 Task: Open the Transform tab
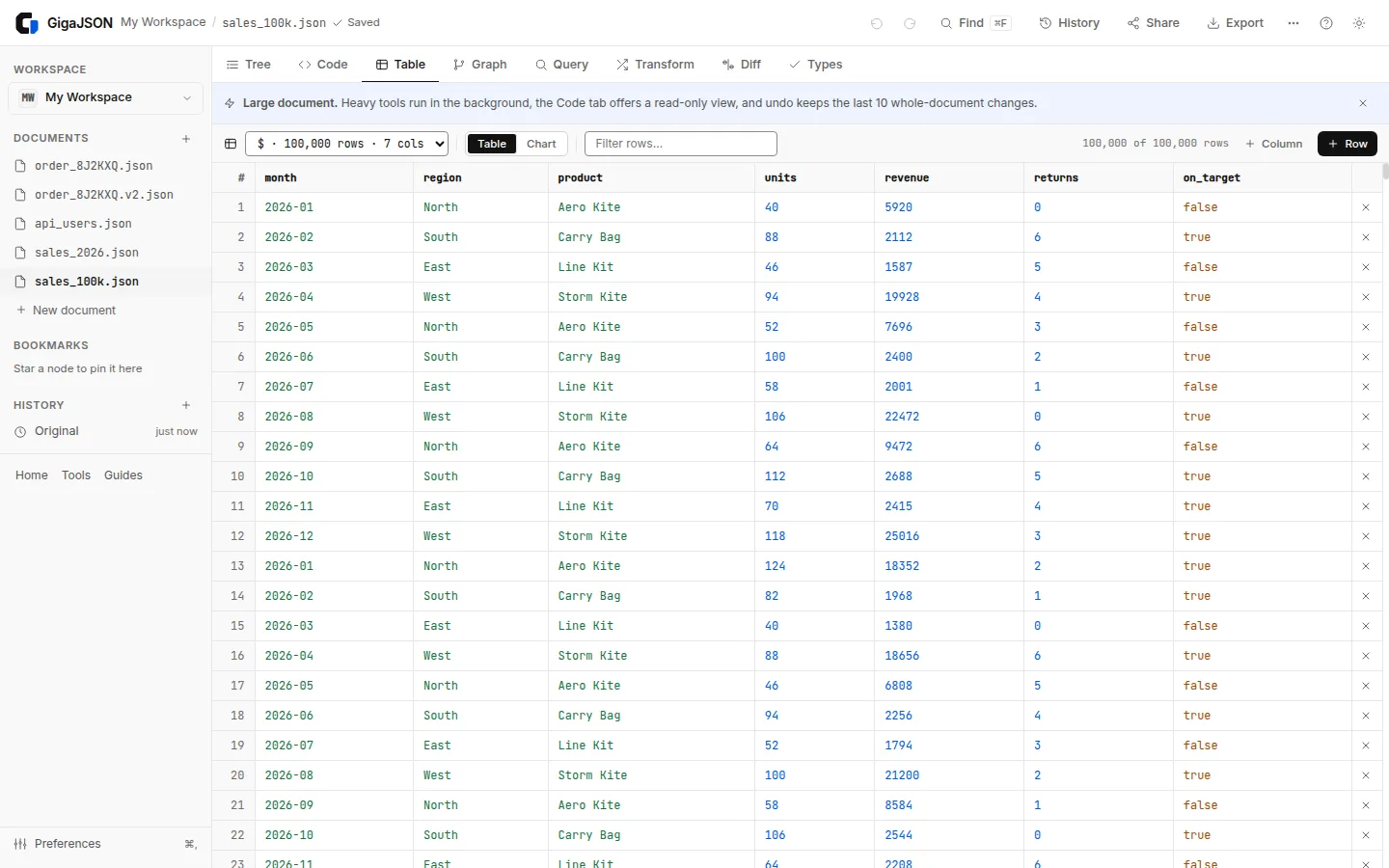(656, 65)
